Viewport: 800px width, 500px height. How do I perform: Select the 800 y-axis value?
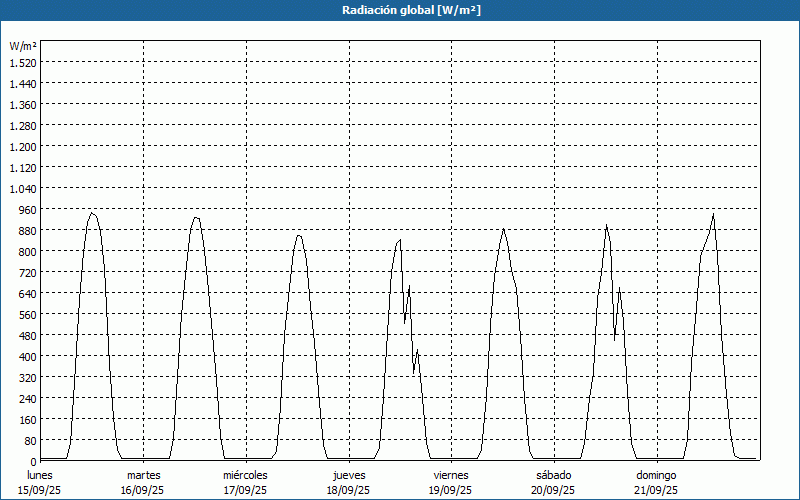[x=28, y=252]
